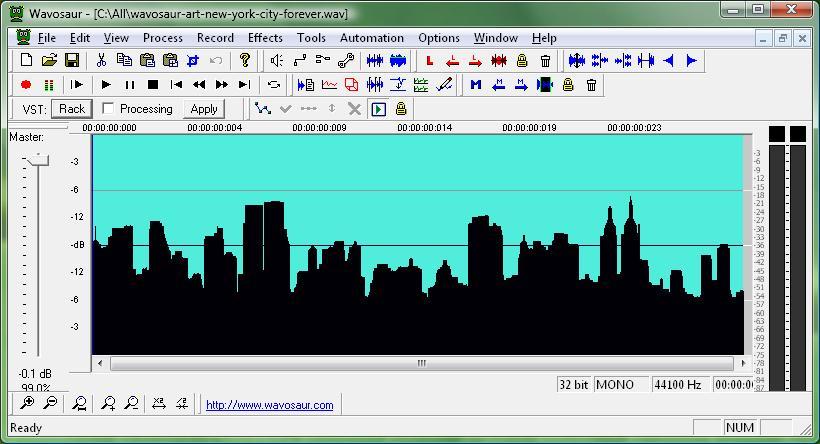Click the MONO status field
Image resolution: width=820 pixels, height=444 pixels.
pos(621,385)
